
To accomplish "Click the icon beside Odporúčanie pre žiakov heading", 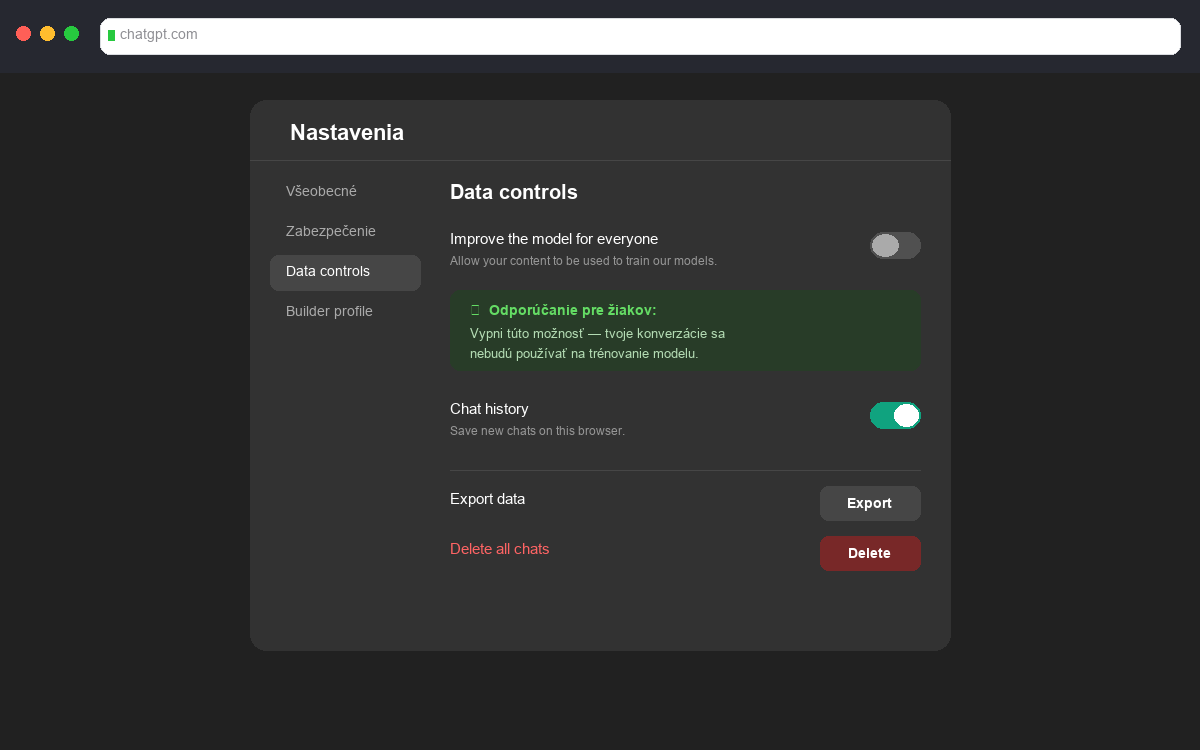I will click(x=475, y=310).
